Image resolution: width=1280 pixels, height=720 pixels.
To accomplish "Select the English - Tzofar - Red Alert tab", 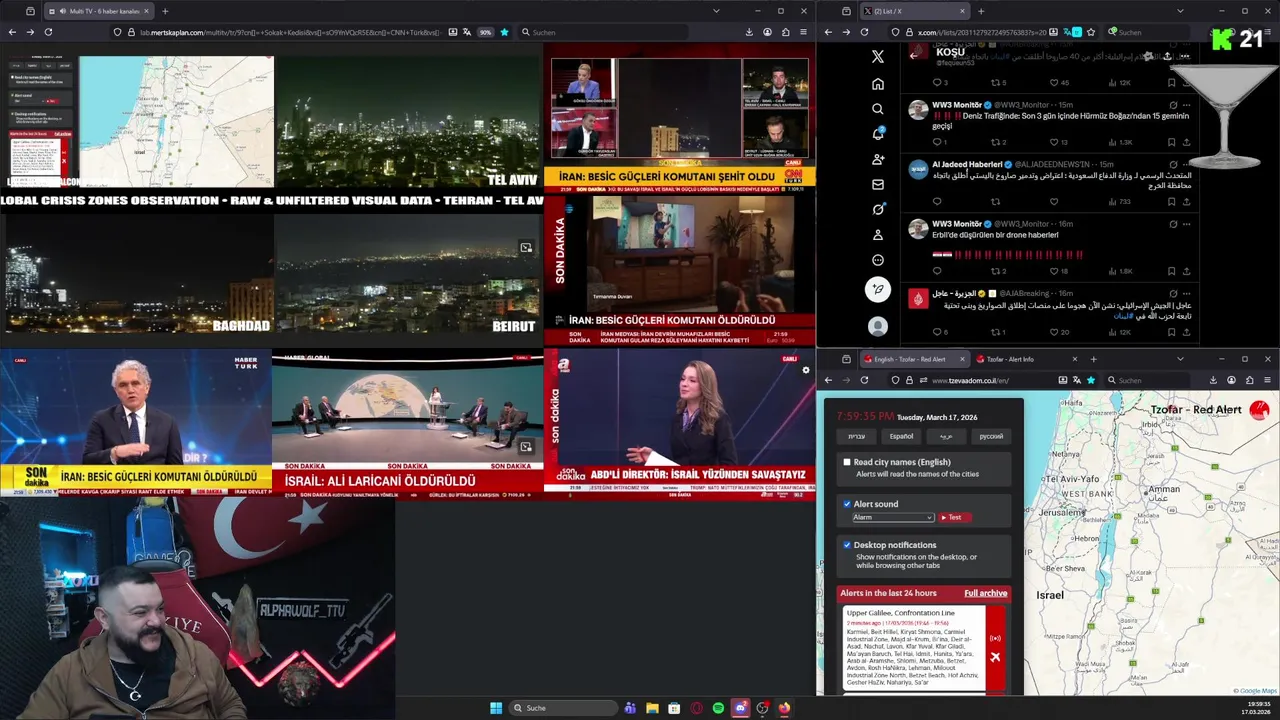I will [914, 359].
